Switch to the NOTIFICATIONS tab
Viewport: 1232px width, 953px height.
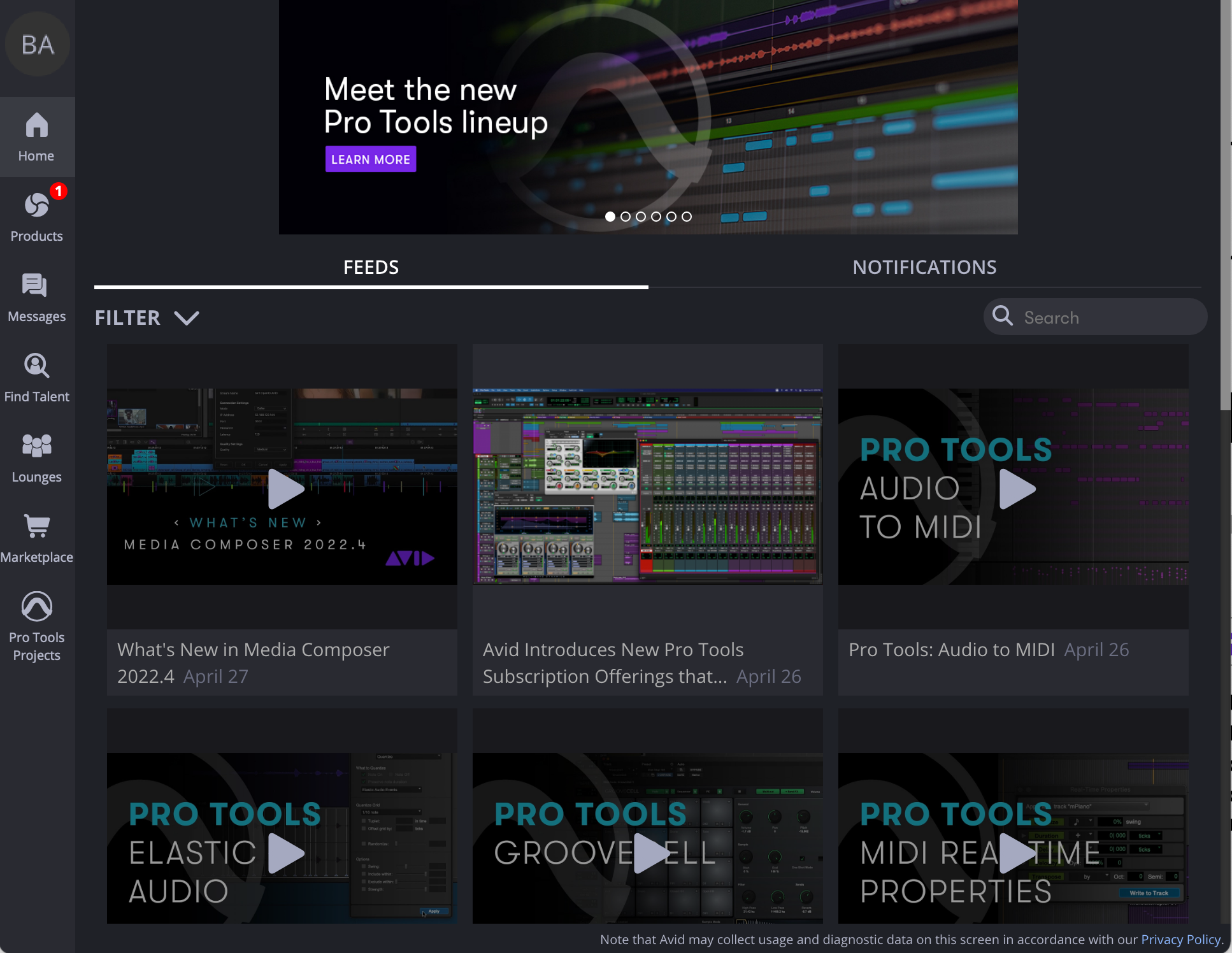point(924,267)
